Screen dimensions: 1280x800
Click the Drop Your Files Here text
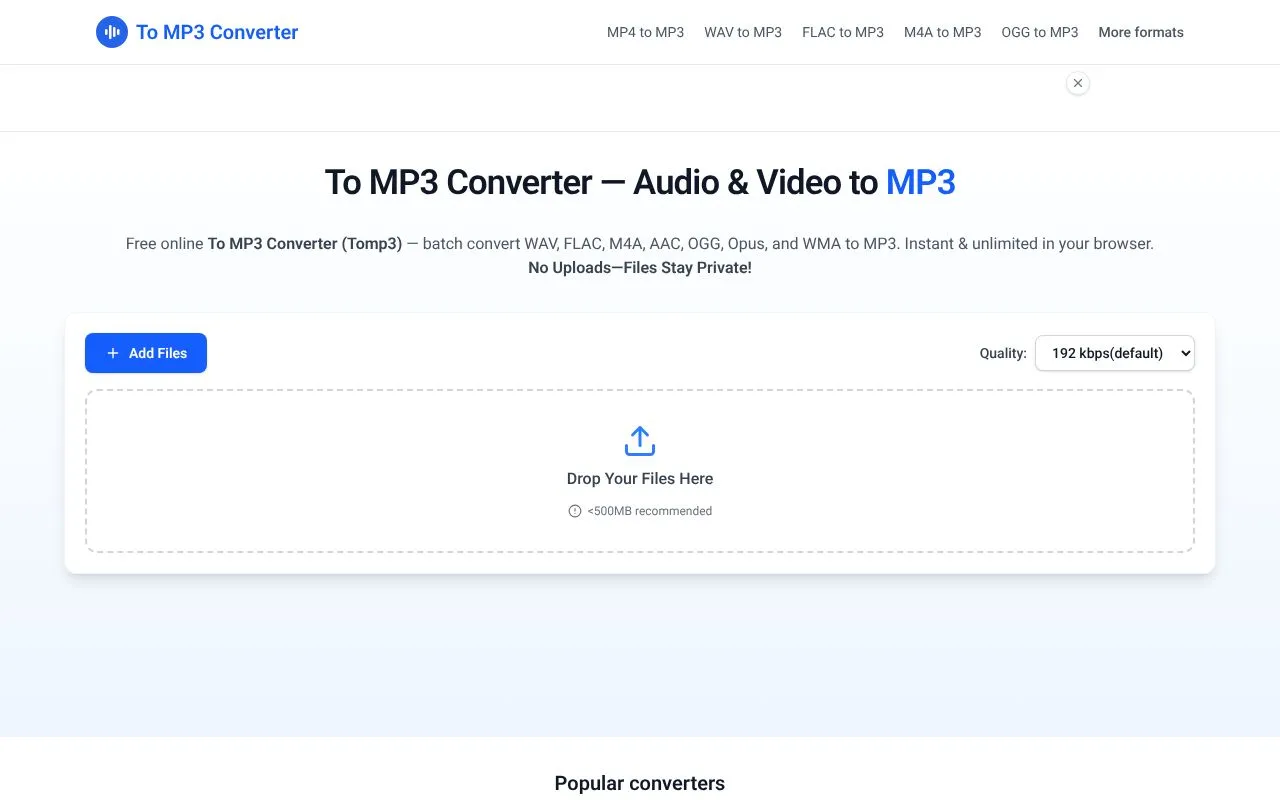pyautogui.click(x=640, y=479)
